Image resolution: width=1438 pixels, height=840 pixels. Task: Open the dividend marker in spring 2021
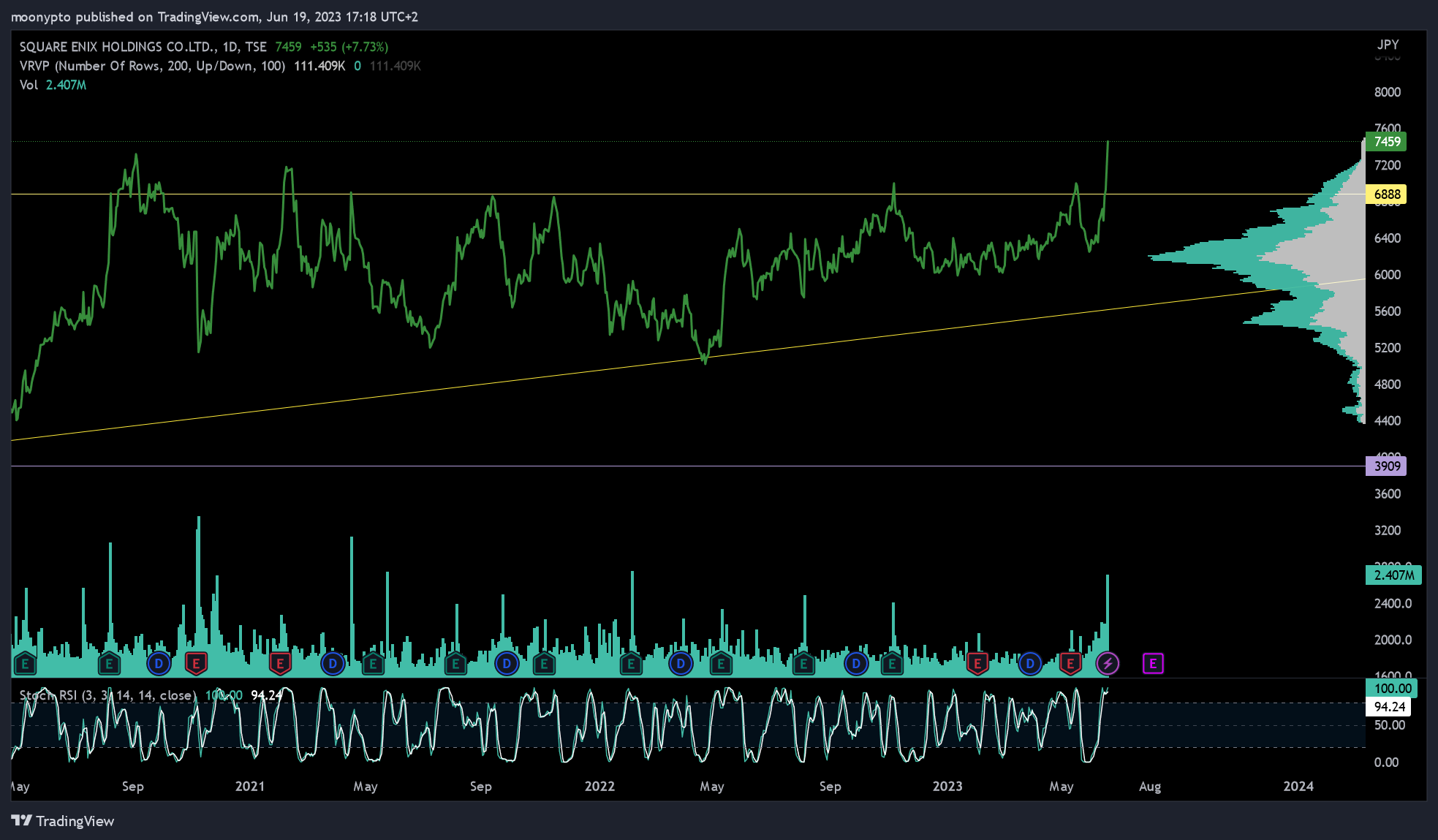(x=333, y=664)
